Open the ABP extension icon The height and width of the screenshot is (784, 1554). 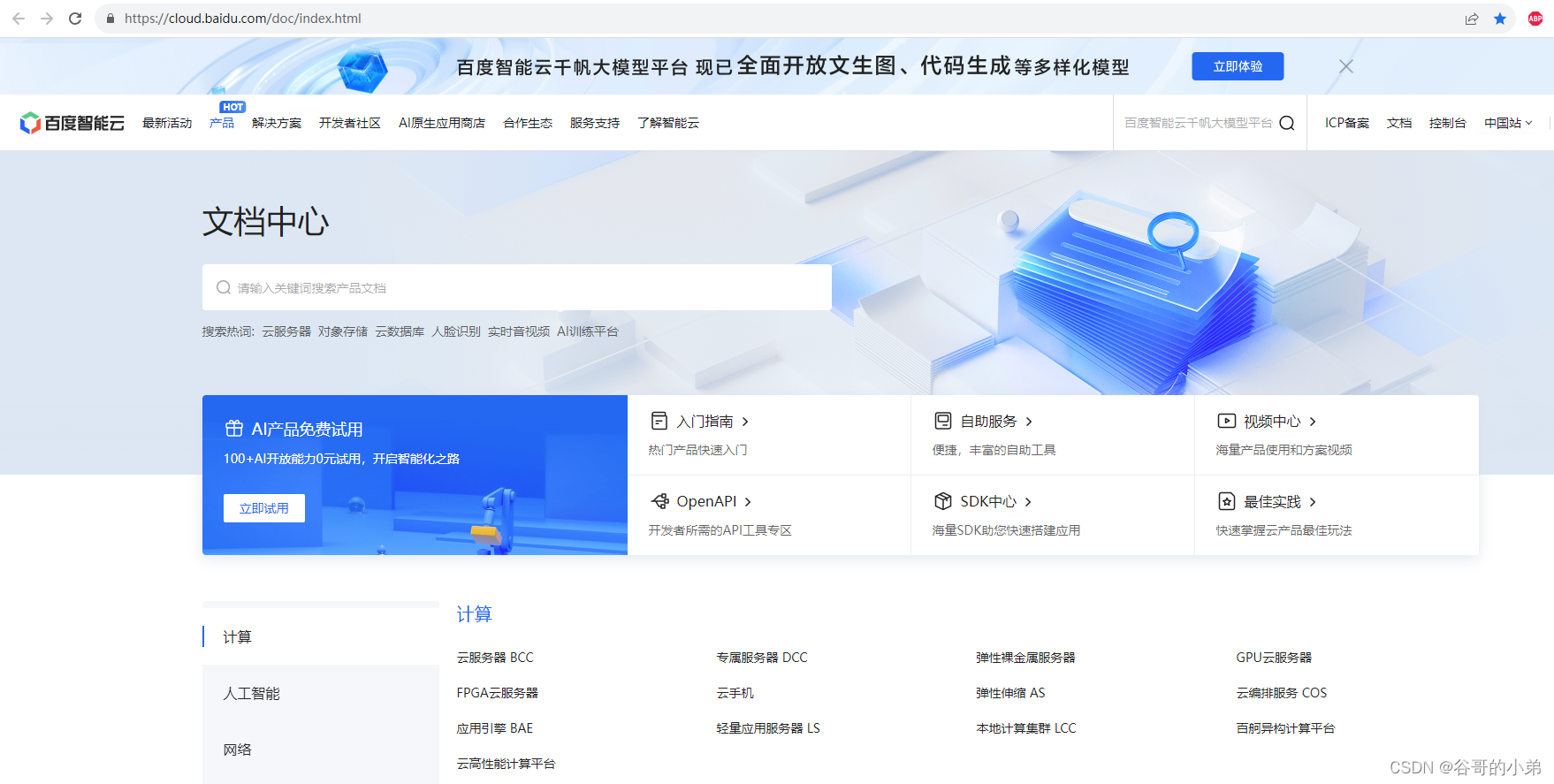[1535, 19]
